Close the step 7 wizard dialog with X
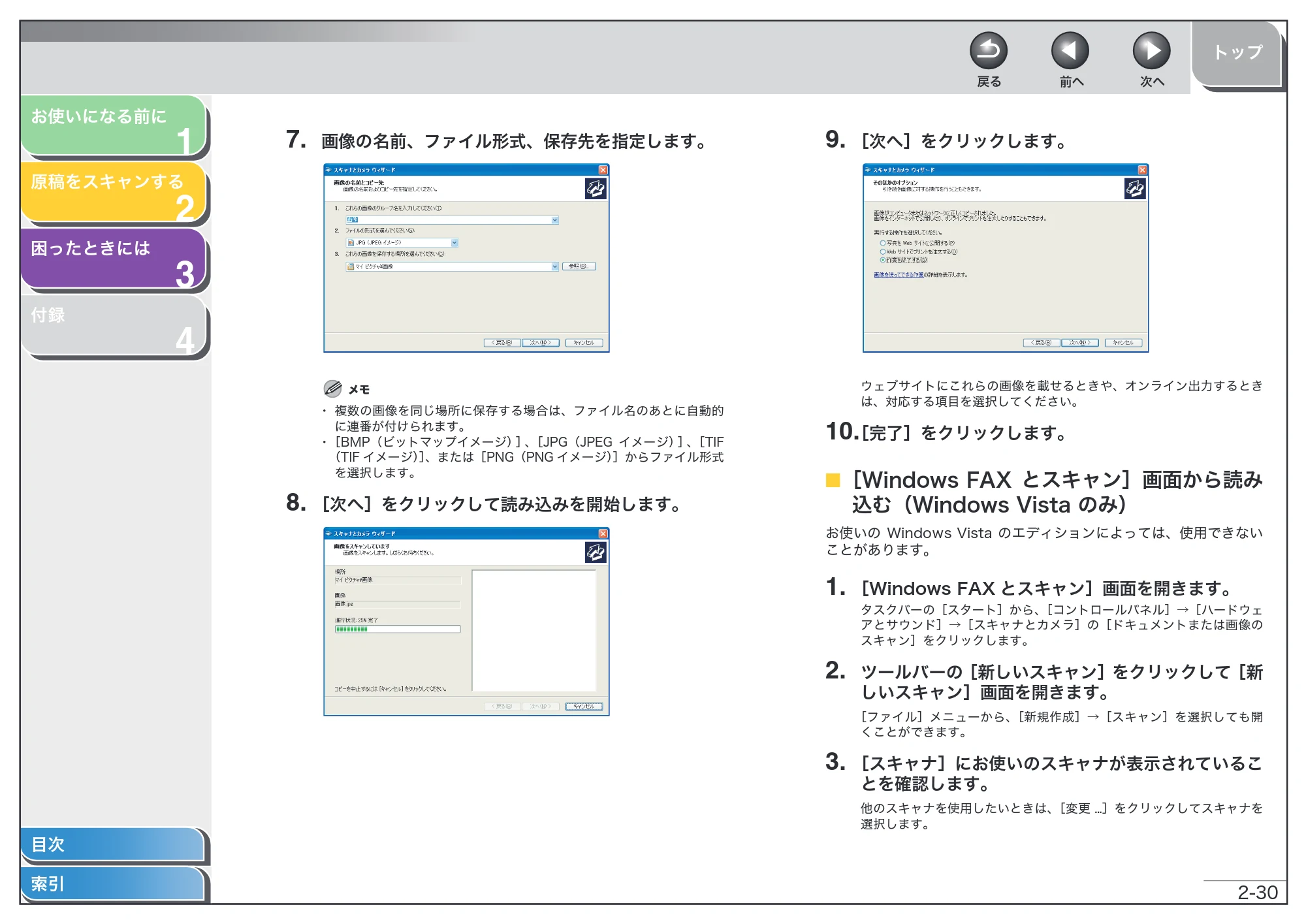The image size is (1306, 924). point(603,170)
